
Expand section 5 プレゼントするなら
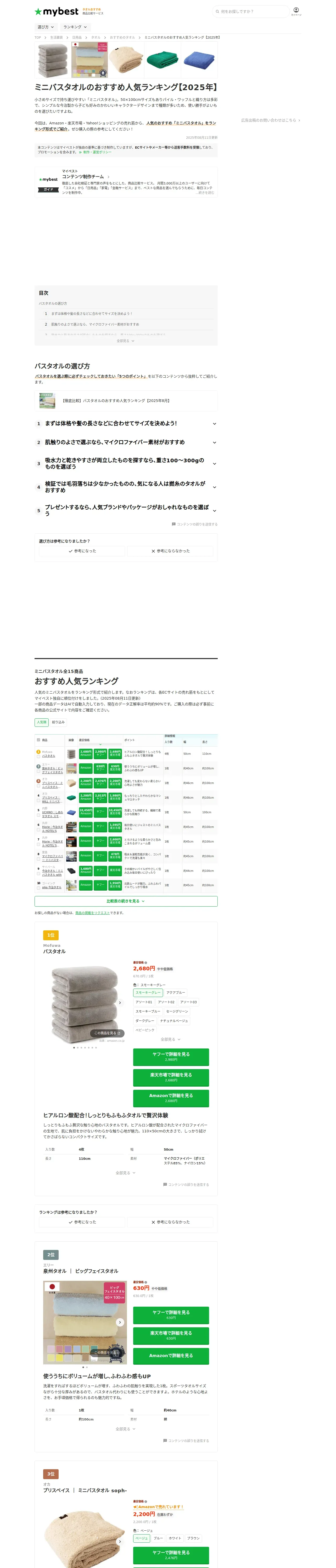tap(126, 510)
